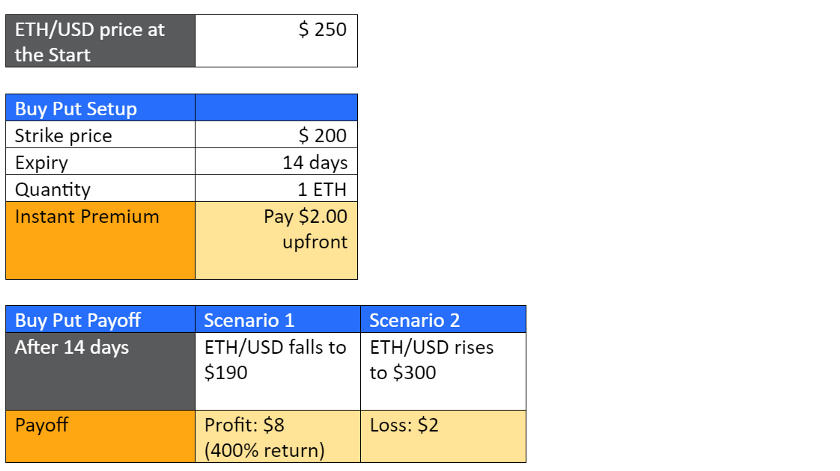
Task: Click the $ 200 strike price value
Action: pyautogui.click(x=276, y=135)
